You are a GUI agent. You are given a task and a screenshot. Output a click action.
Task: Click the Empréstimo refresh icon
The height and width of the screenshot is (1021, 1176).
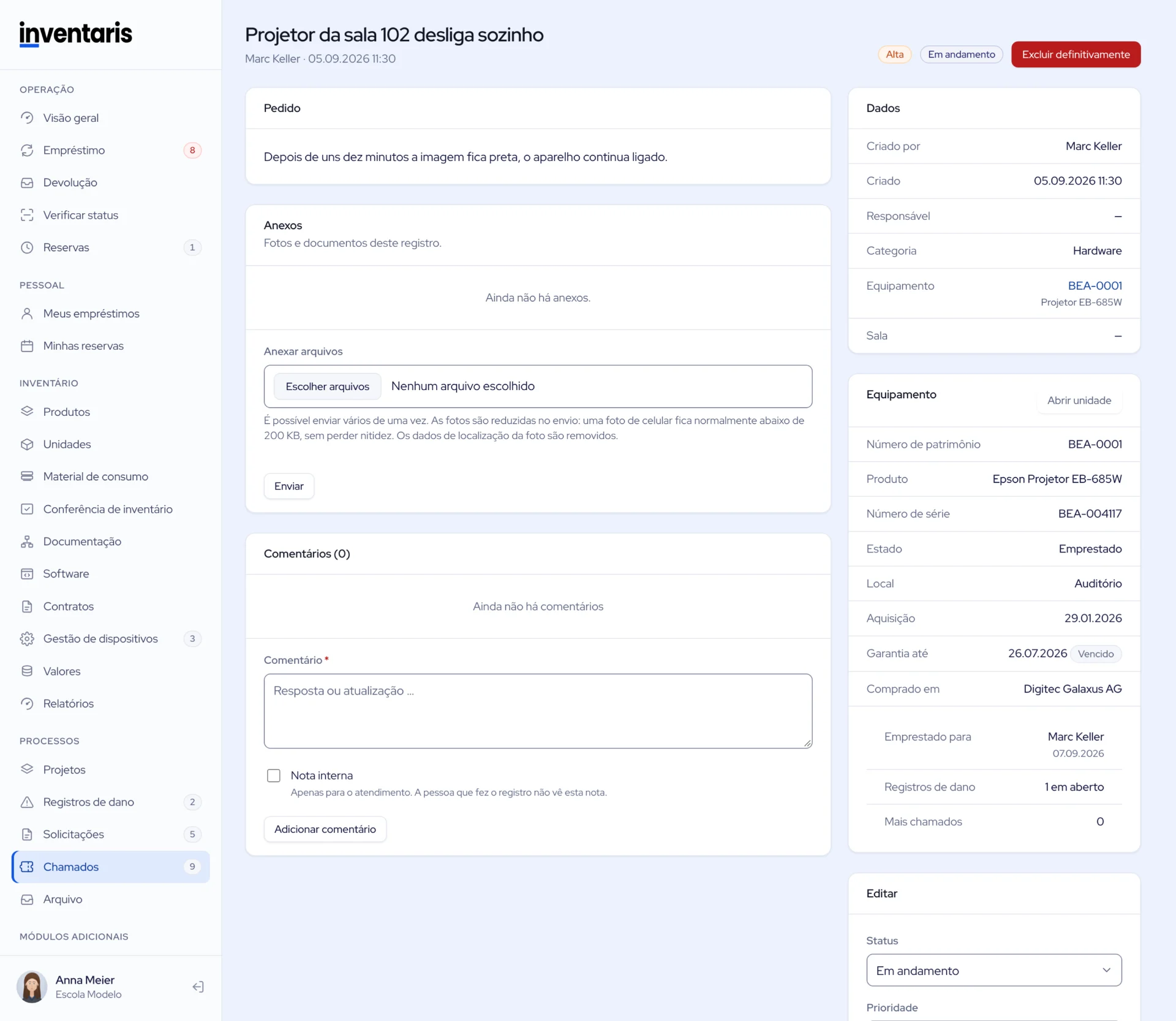pos(27,150)
